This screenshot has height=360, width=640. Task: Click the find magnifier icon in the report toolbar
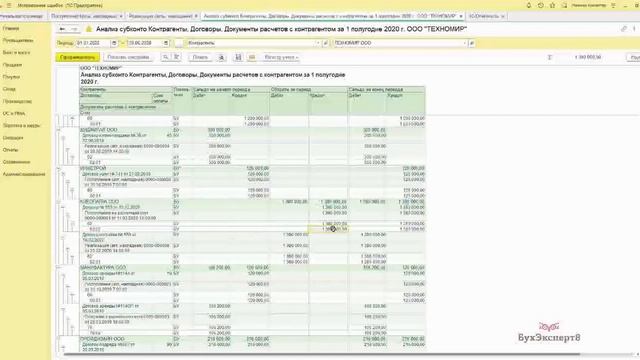[x=165, y=58]
